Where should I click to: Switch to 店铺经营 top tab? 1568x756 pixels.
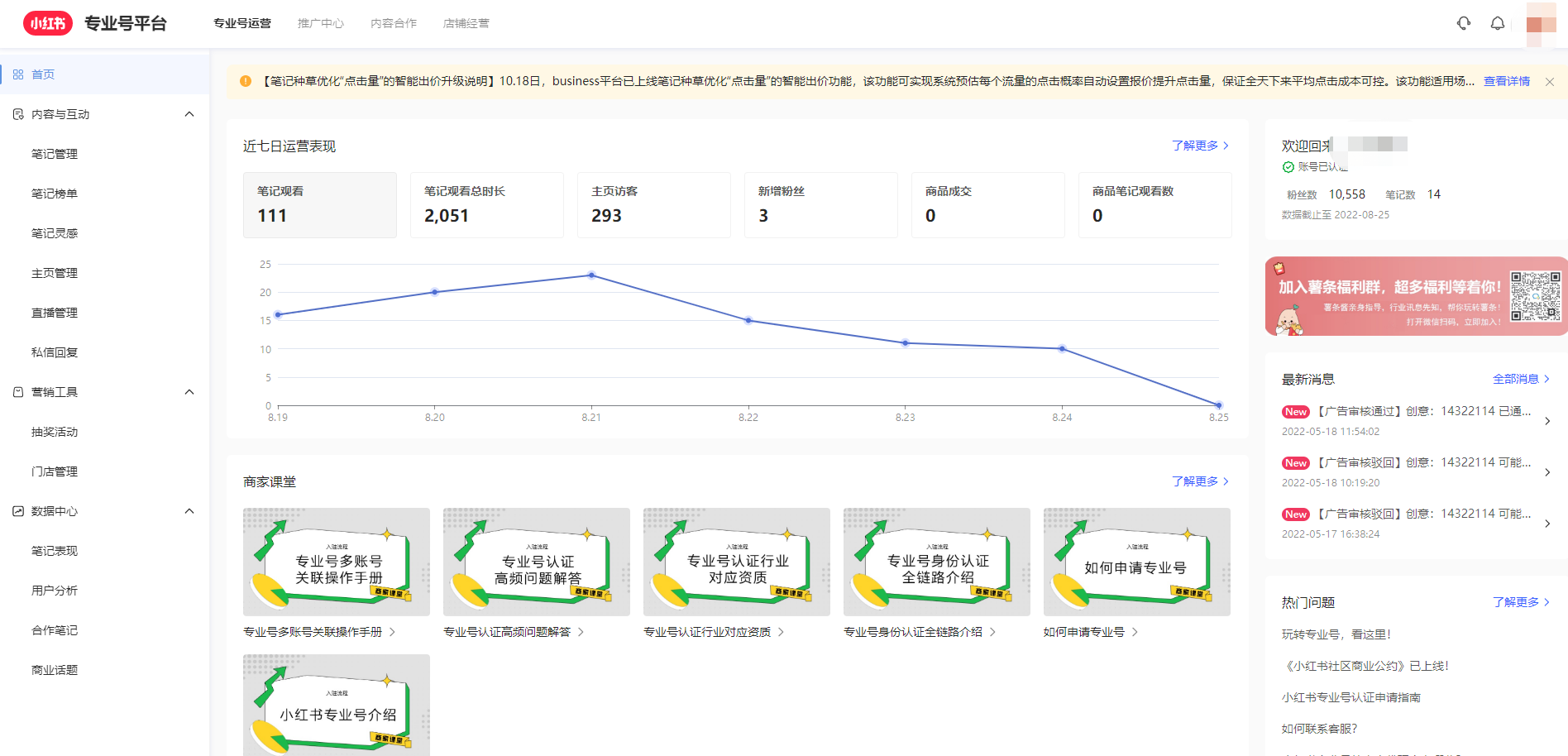coord(466,23)
